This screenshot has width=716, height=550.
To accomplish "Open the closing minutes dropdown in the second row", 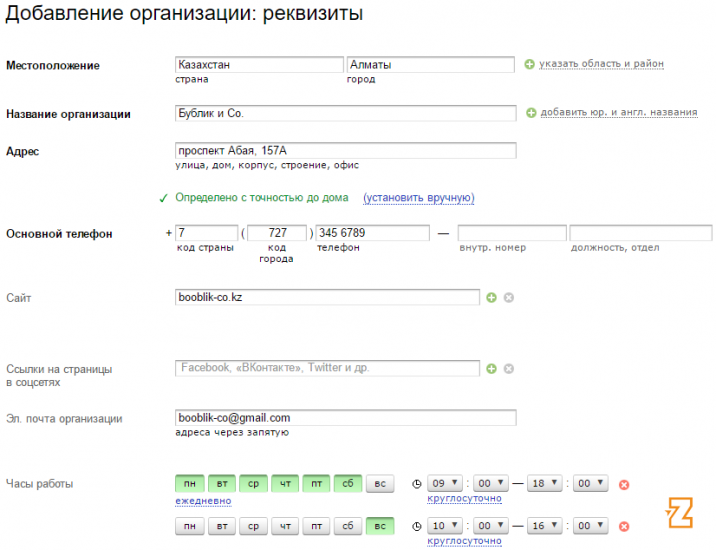I will pos(590,526).
